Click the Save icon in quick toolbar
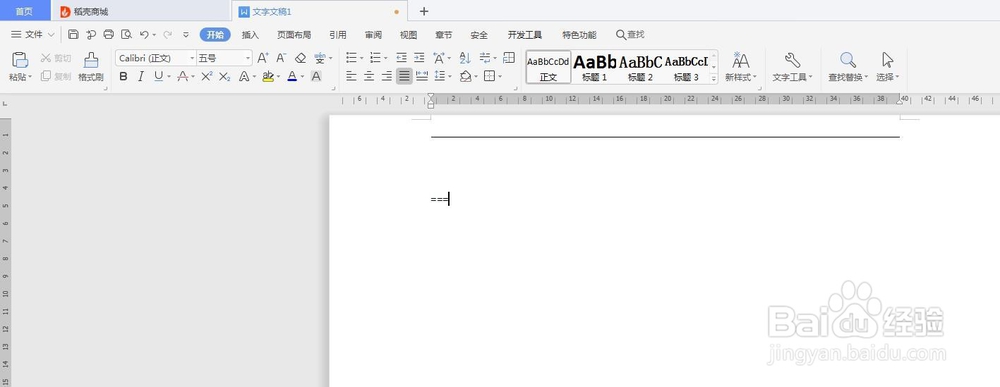 point(73,34)
